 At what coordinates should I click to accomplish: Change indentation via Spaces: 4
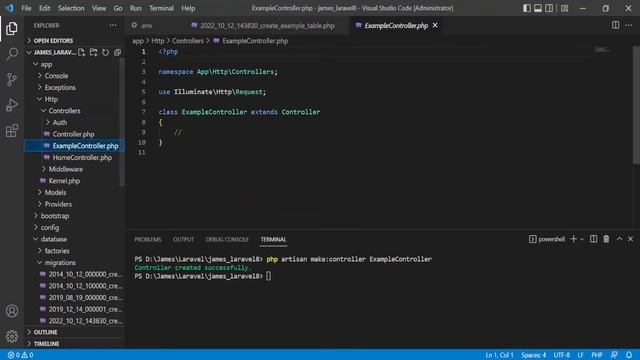coord(533,355)
